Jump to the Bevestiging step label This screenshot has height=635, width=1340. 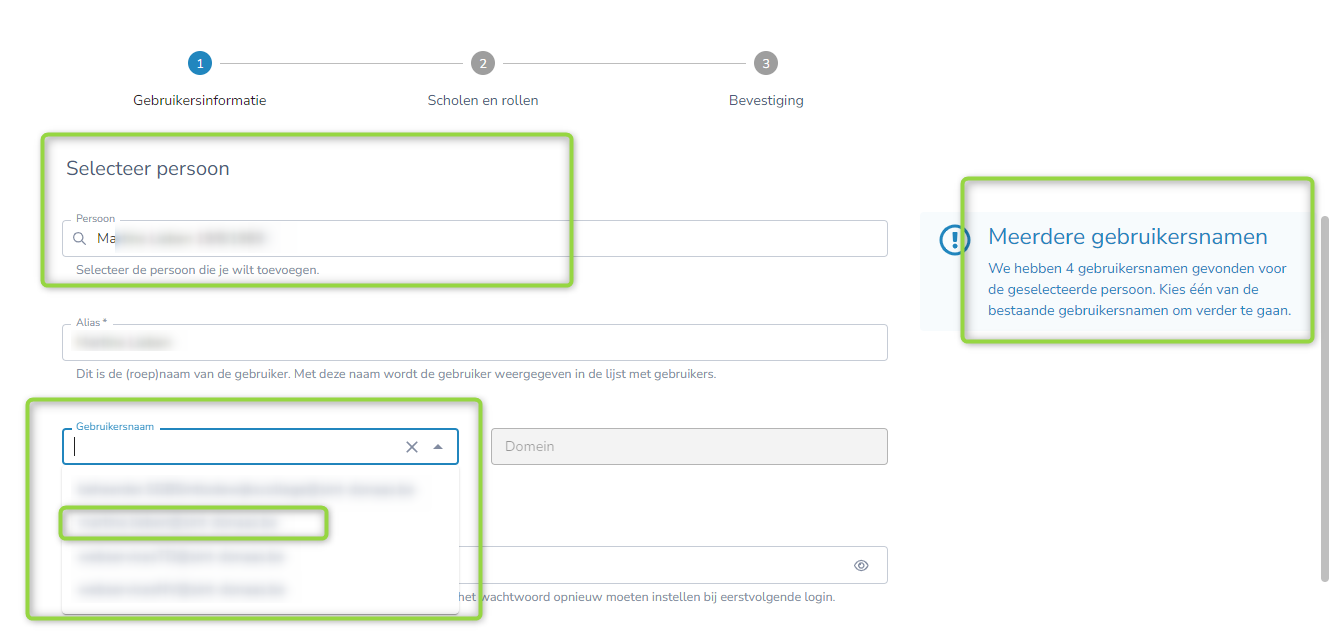766,100
